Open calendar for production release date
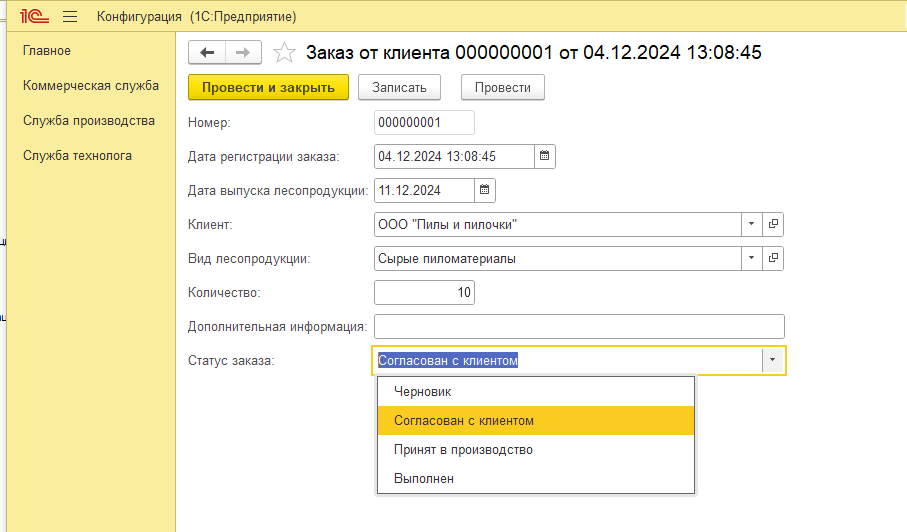 point(485,190)
